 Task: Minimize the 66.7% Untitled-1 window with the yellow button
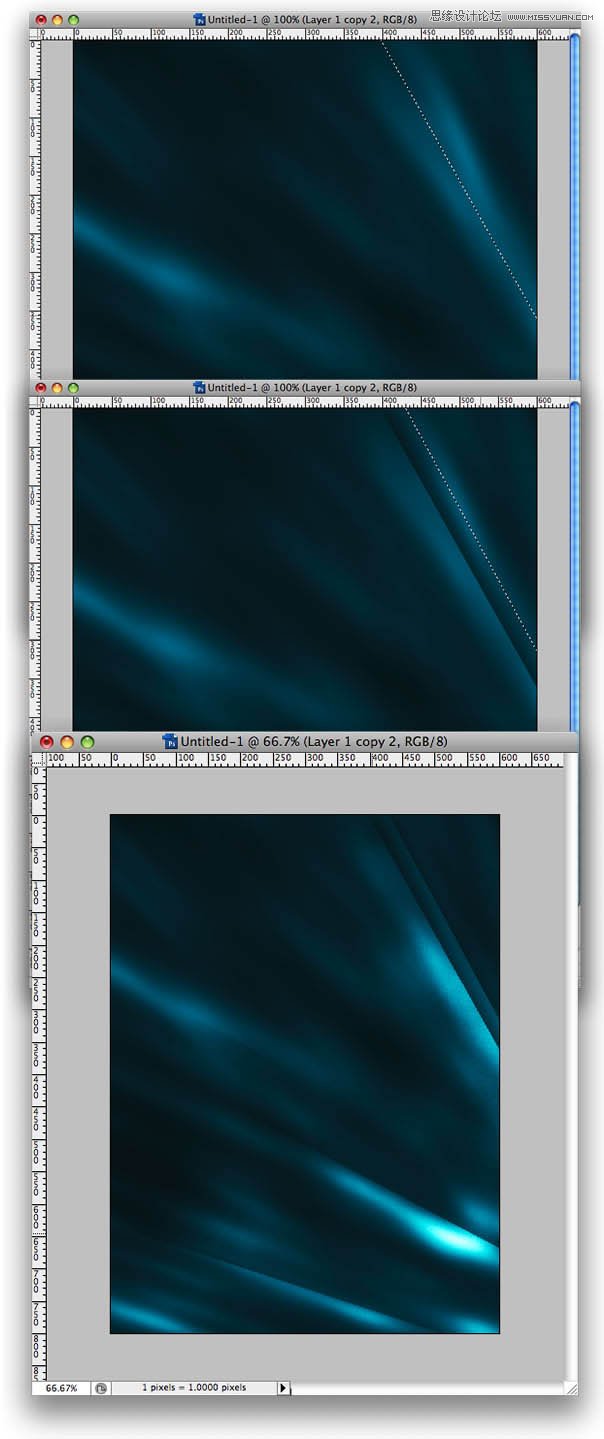[x=67, y=742]
